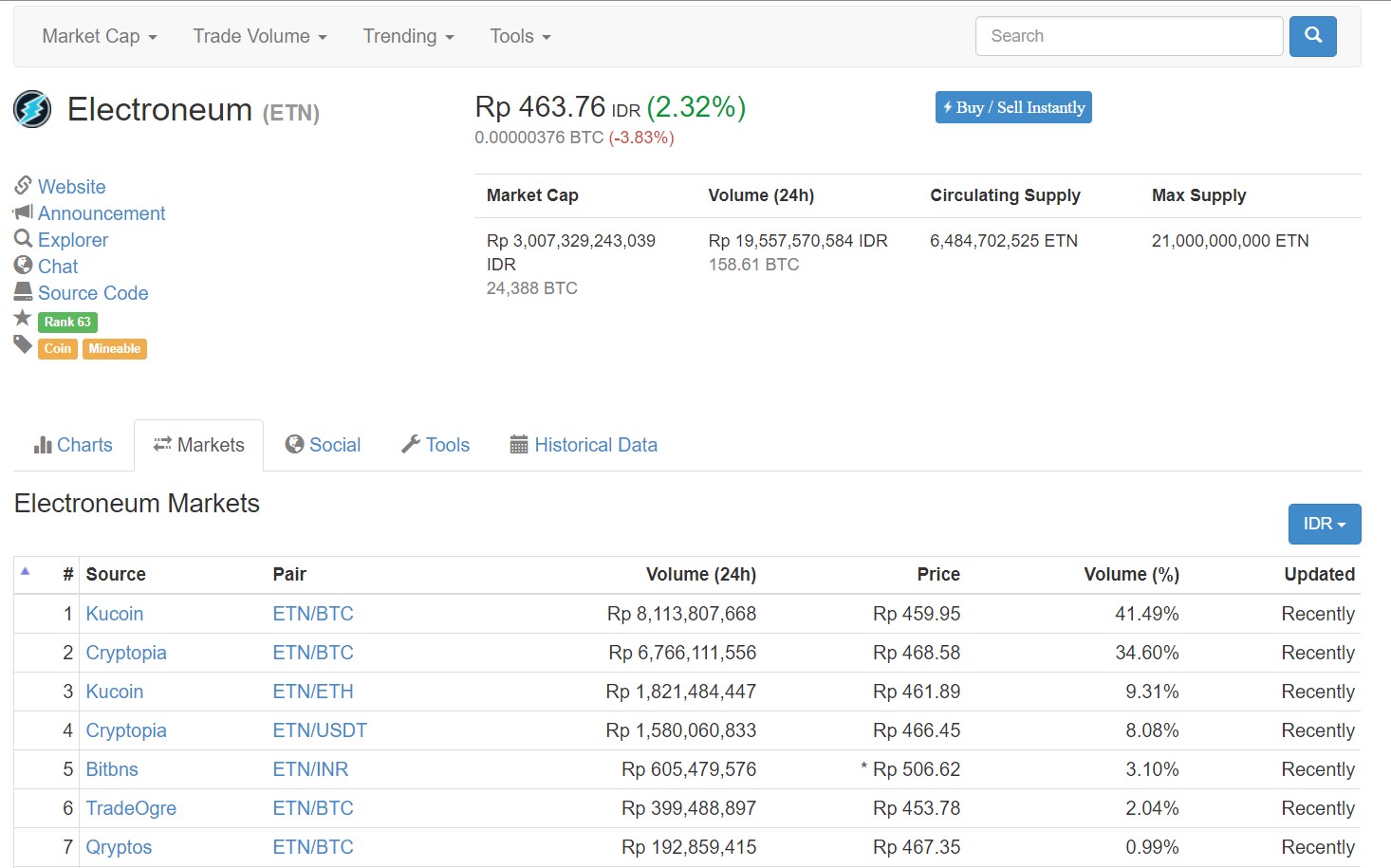Click the magnifier search button
This screenshot has height=868, width=1391.
(1313, 36)
